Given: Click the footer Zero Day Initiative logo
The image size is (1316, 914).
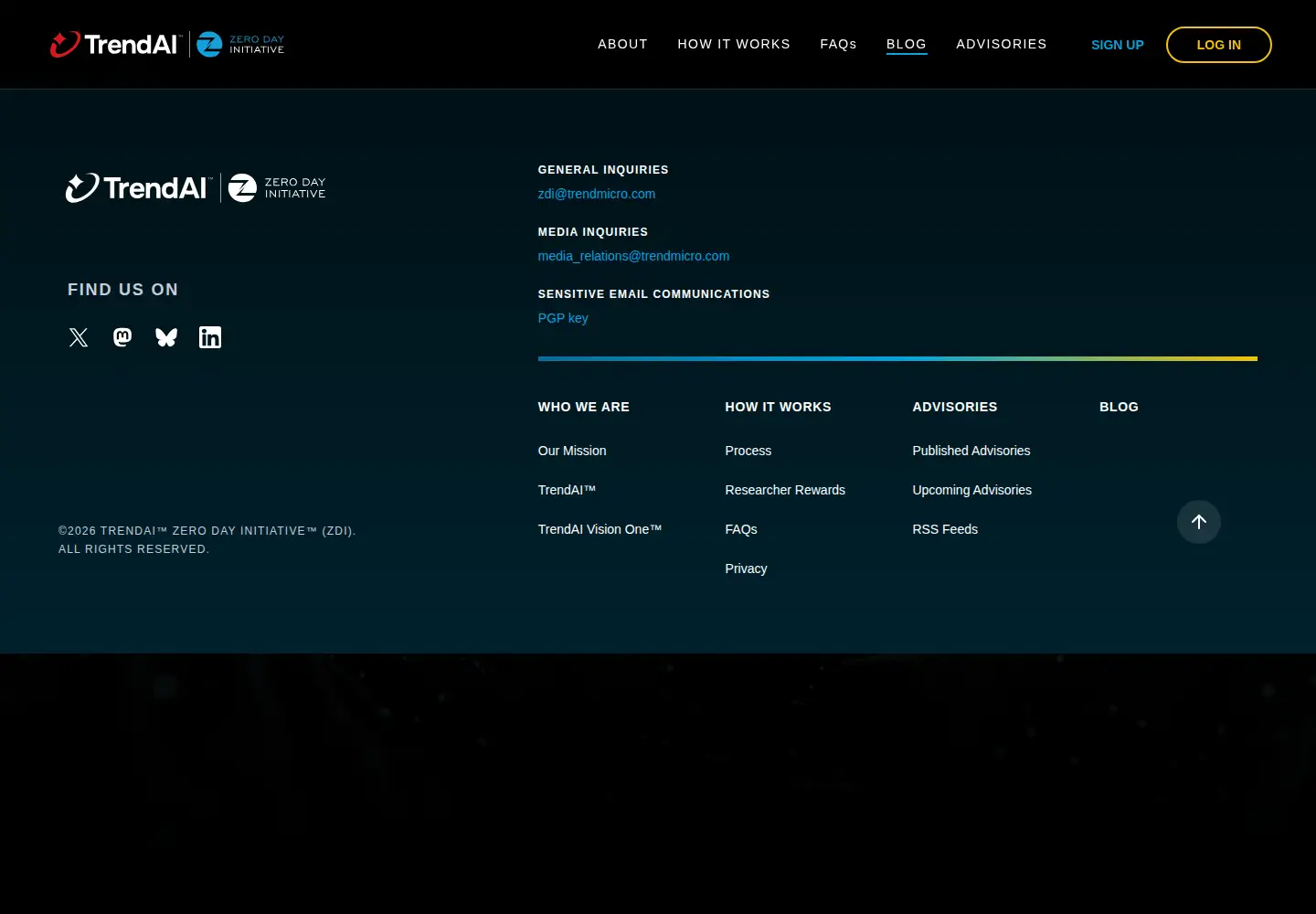Looking at the screenshot, I should pyautogui.click(x=277, y=187).
